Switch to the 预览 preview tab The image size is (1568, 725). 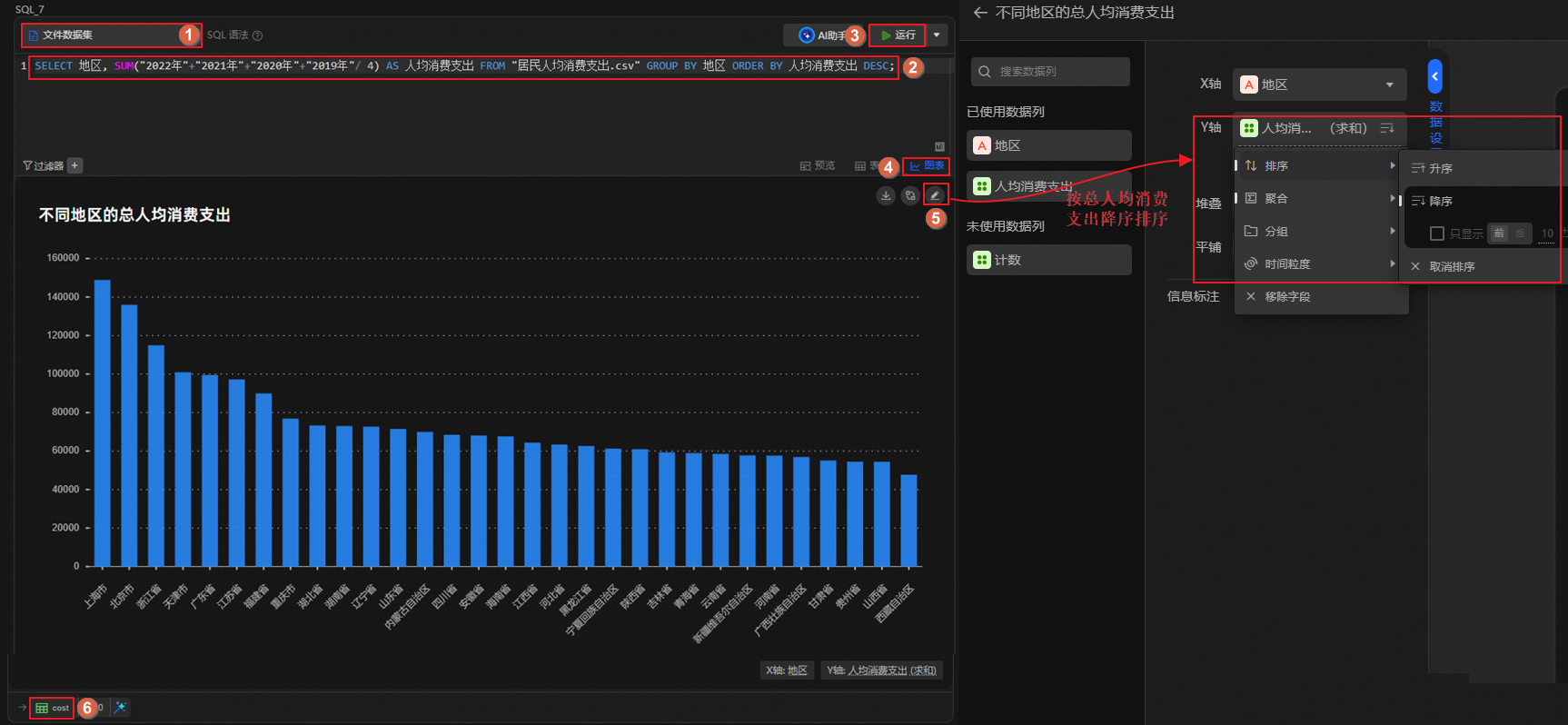818,165
